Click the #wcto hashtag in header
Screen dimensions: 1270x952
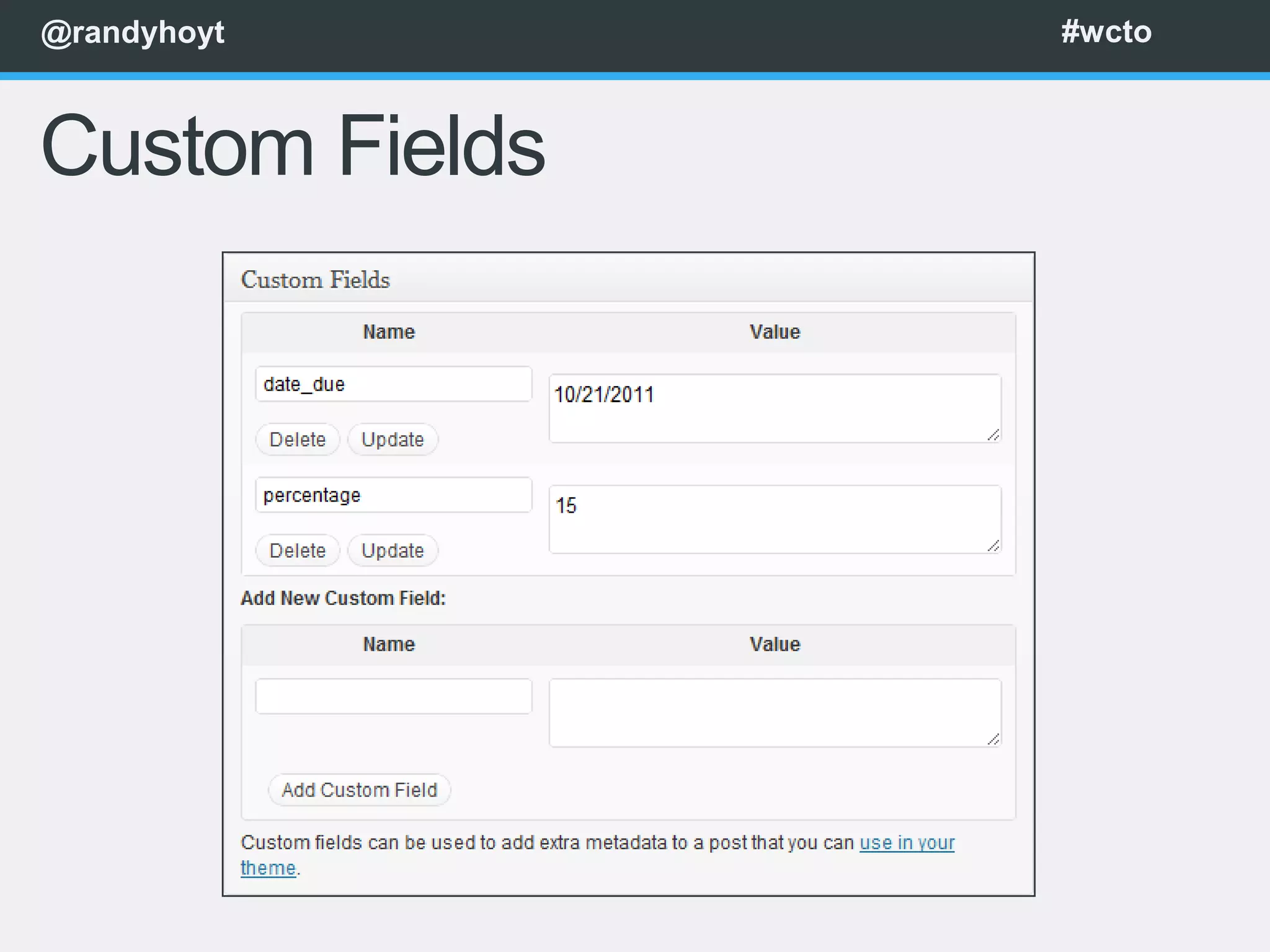pos(1106,32)
